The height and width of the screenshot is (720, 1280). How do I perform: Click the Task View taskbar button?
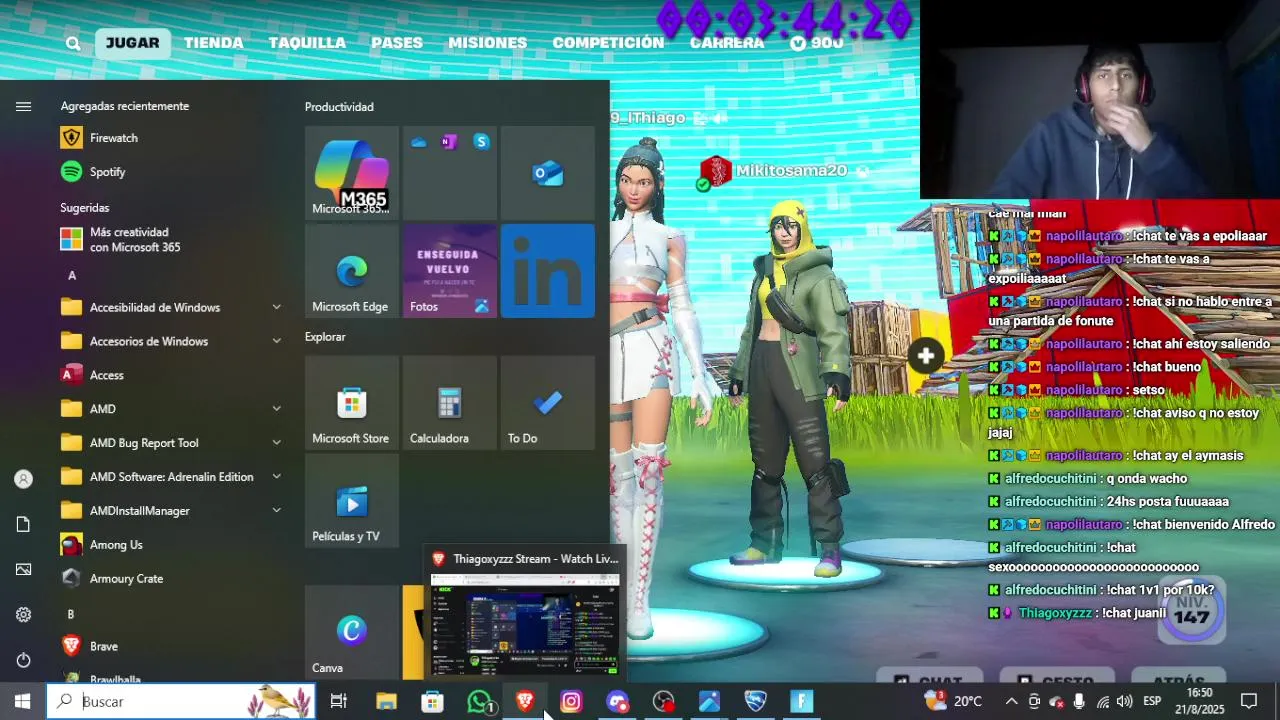coord(339,702)
